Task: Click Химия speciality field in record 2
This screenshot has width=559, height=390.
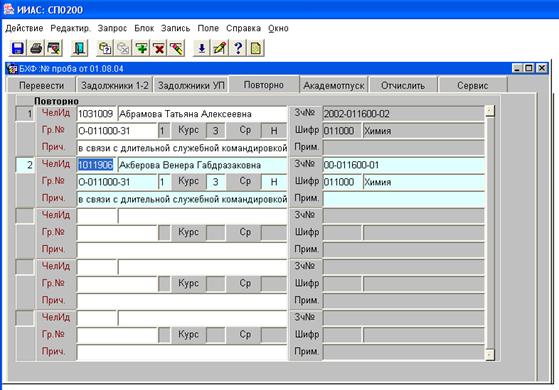Action: pos(424,182)
